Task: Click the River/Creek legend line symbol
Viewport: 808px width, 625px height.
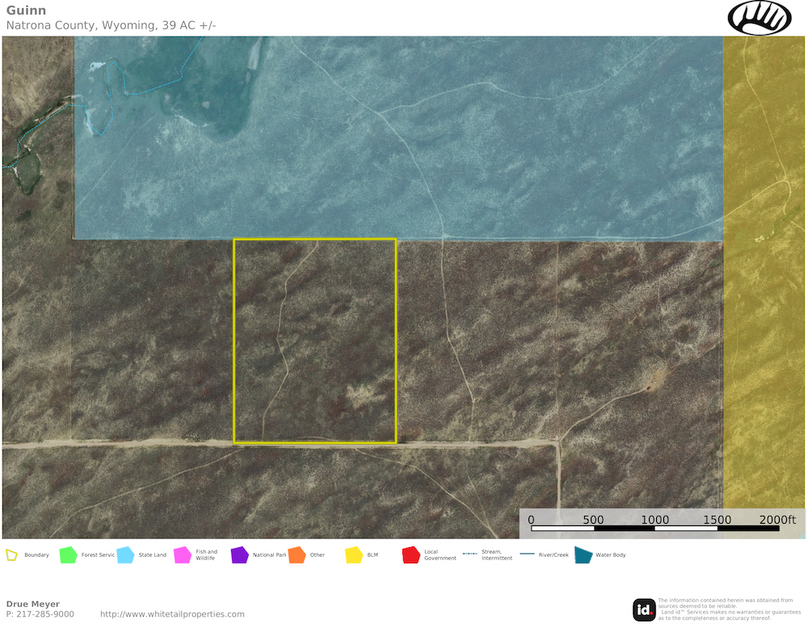Action: pyautogui.click(x=527, y=554)
